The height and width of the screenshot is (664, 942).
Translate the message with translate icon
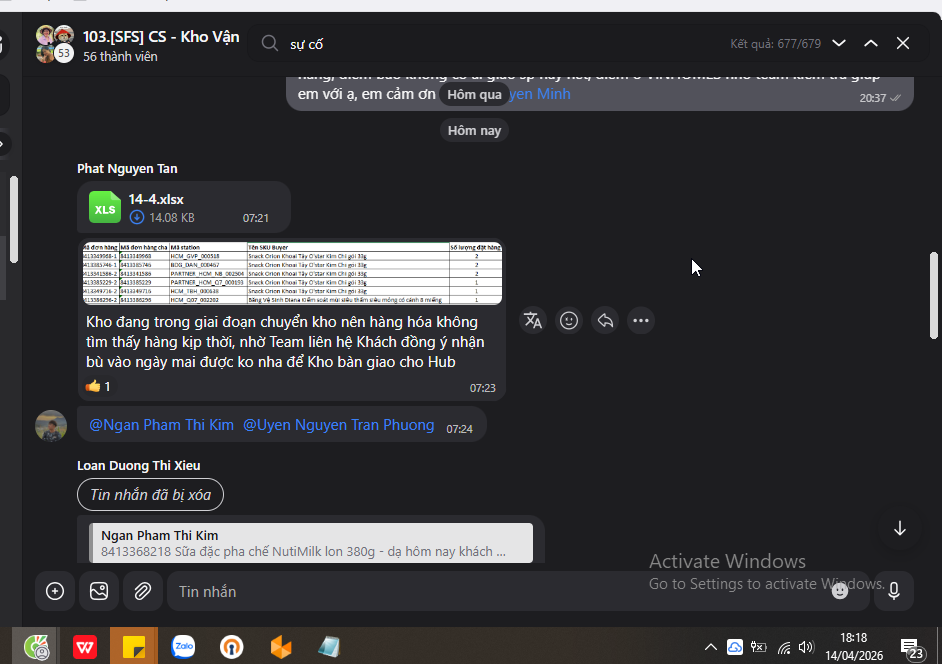[533, 320]
